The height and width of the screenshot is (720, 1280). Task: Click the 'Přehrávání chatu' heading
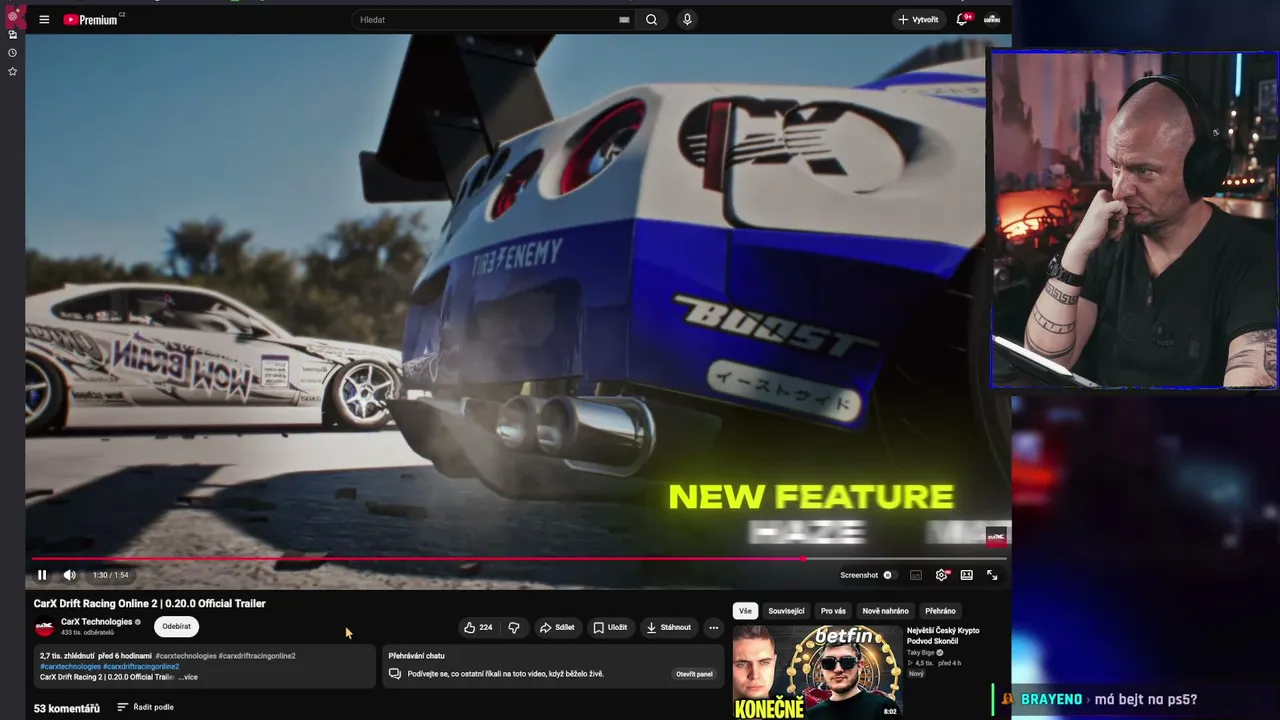tap(416, 656)
